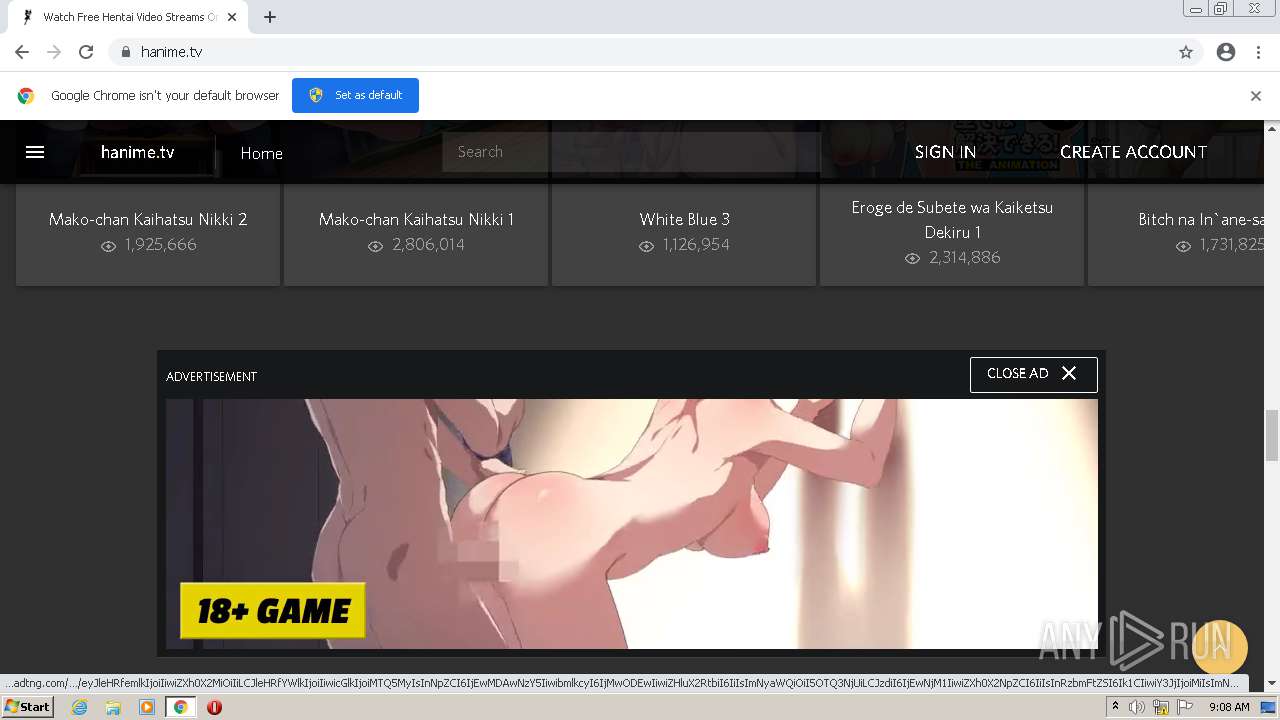Open the Windows Start menu
This screenshot has width=1280, height=720.
(x=28, y=707)
